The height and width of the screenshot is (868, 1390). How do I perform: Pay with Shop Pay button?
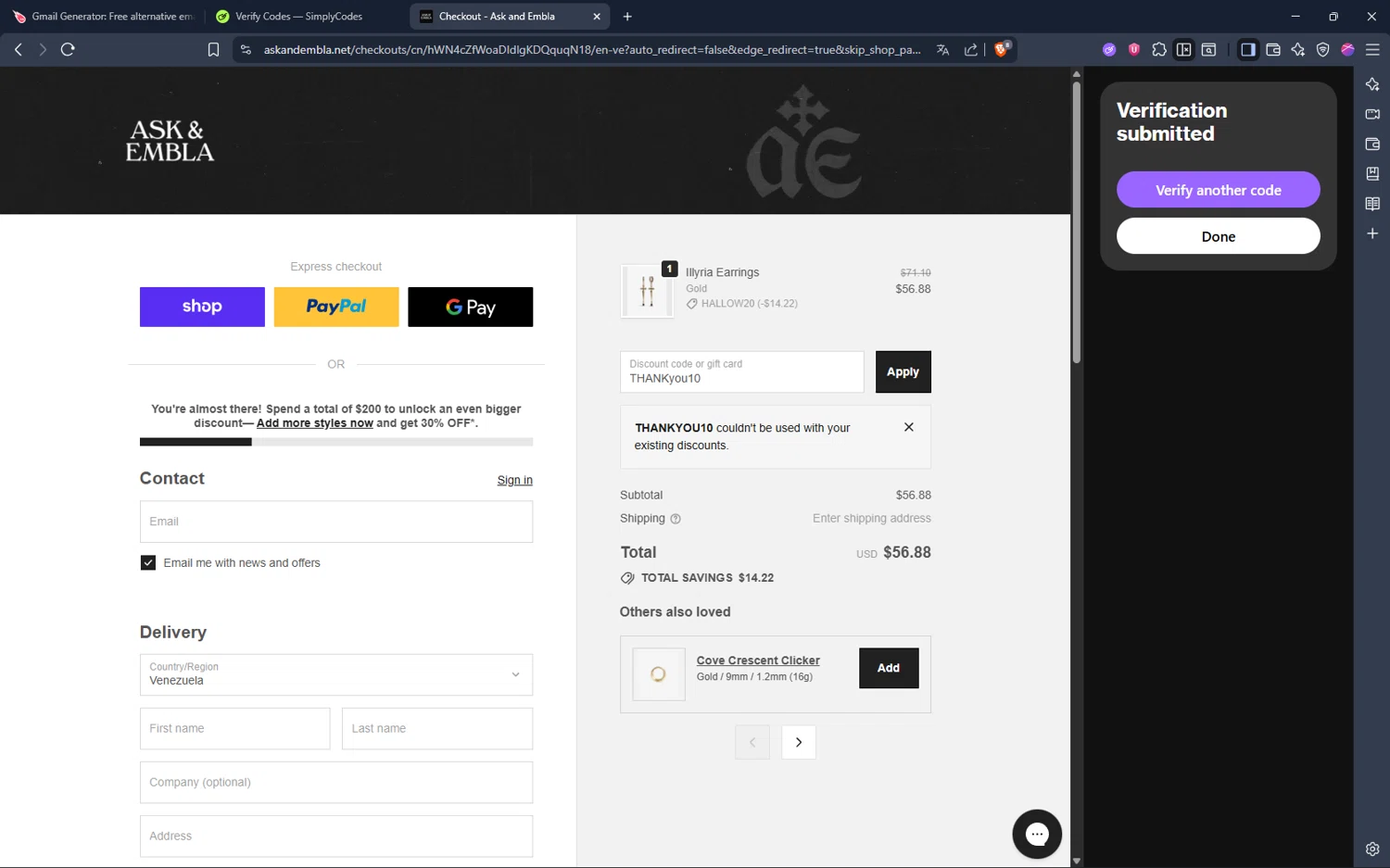pos(202,307)
